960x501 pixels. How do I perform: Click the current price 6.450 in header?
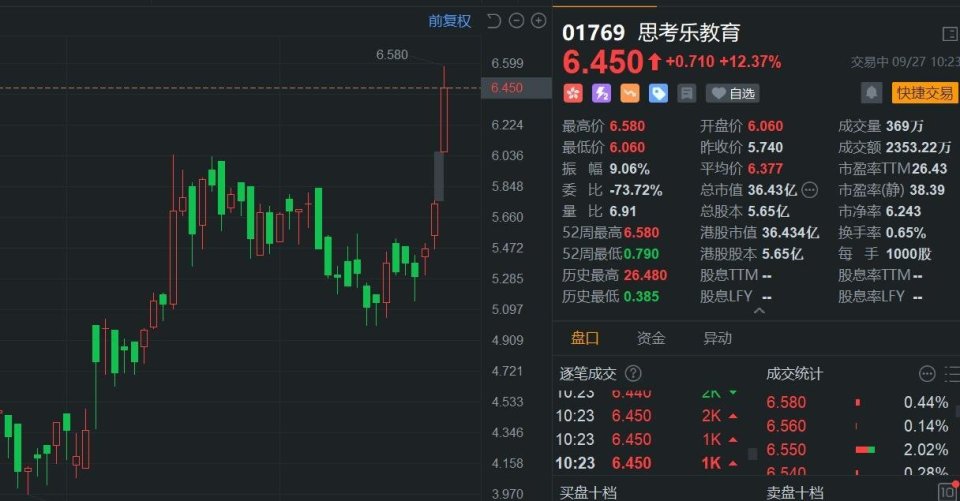point(603,62)
